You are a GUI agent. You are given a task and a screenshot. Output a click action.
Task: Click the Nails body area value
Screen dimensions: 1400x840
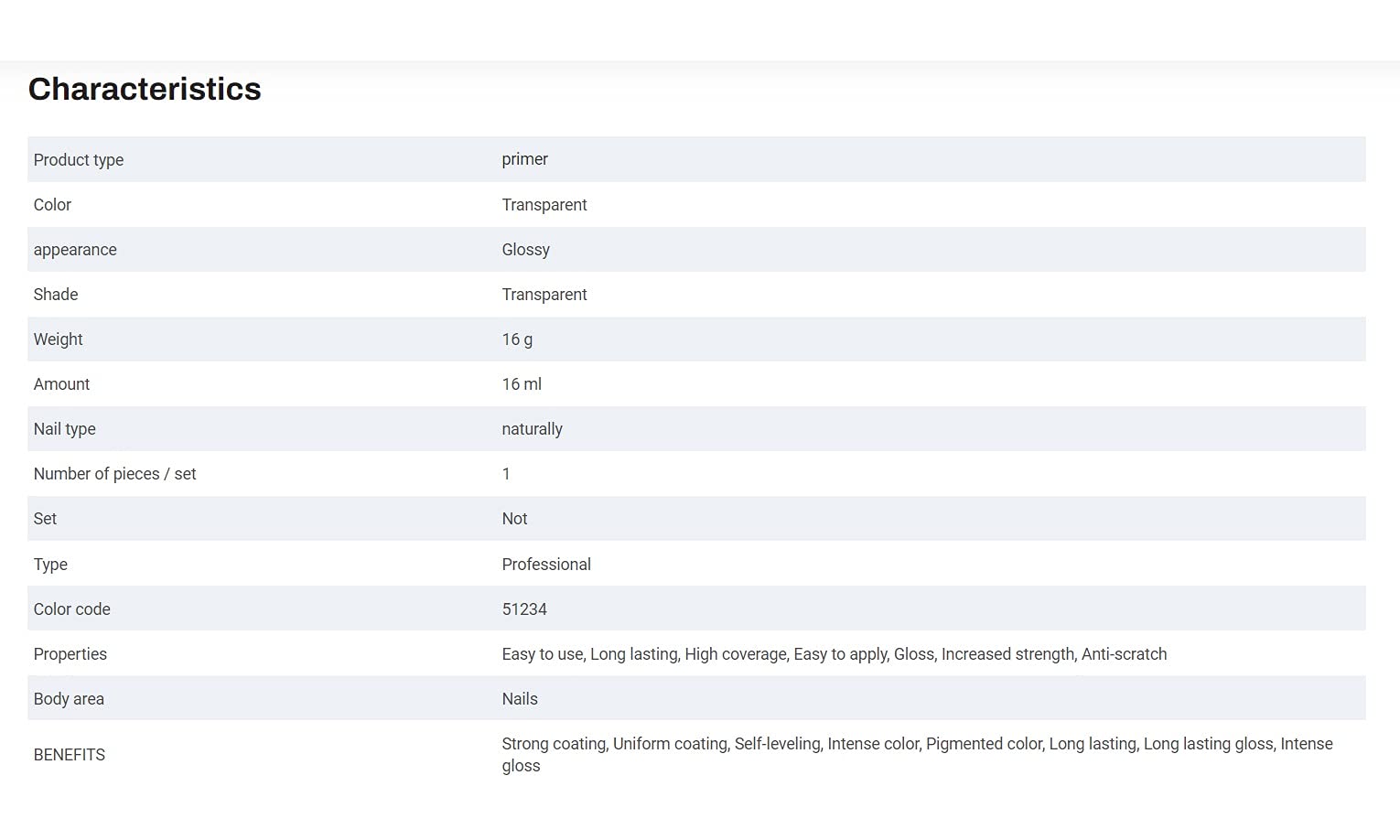tap(520, 699)
